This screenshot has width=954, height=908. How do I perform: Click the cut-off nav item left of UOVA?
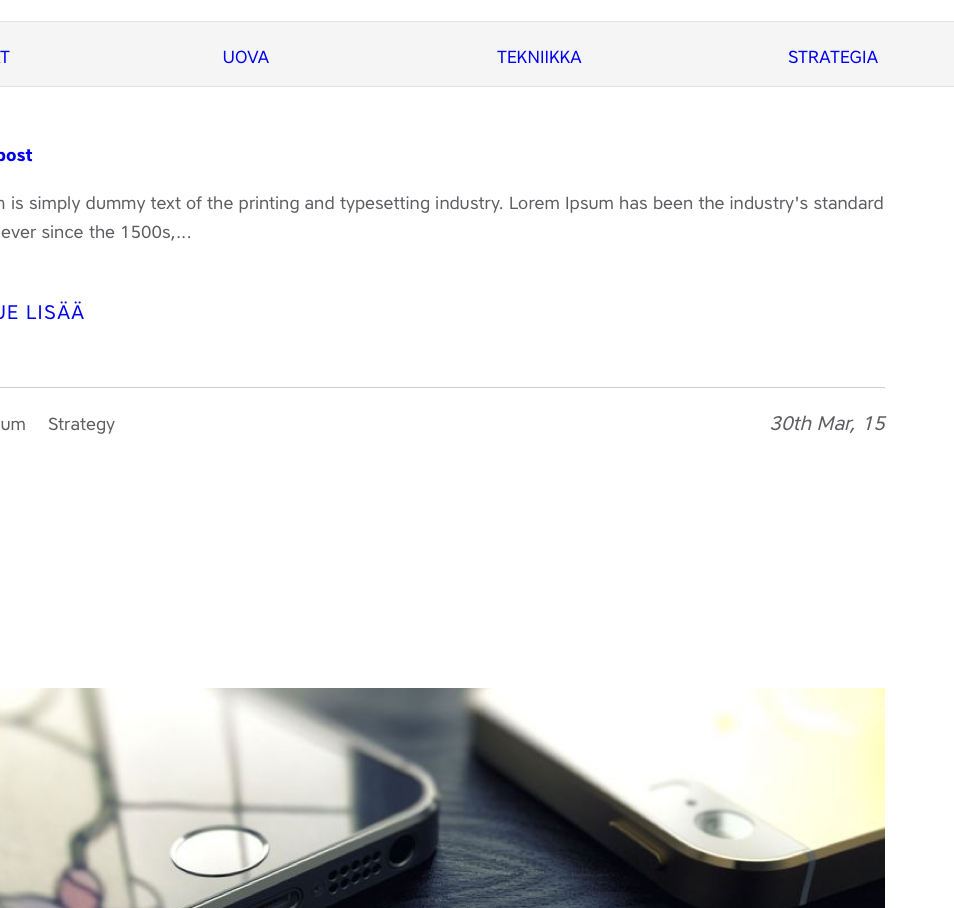click(x=5, y=57)
